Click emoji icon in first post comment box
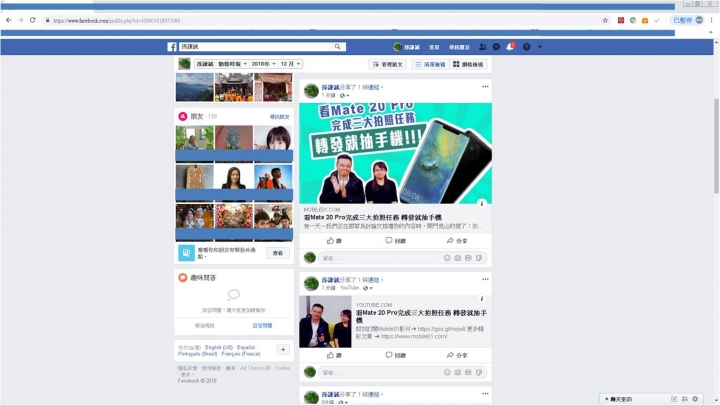 [447, 258]
